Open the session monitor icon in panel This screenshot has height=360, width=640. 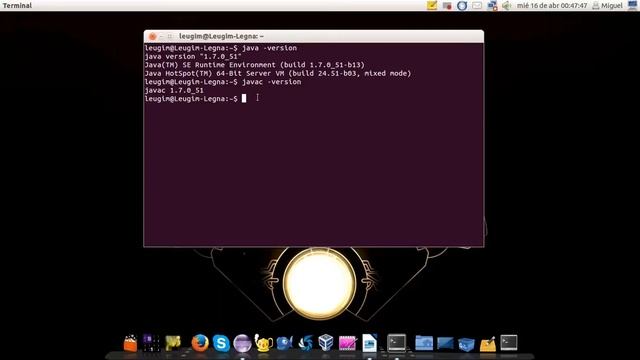tap(632, 5)
